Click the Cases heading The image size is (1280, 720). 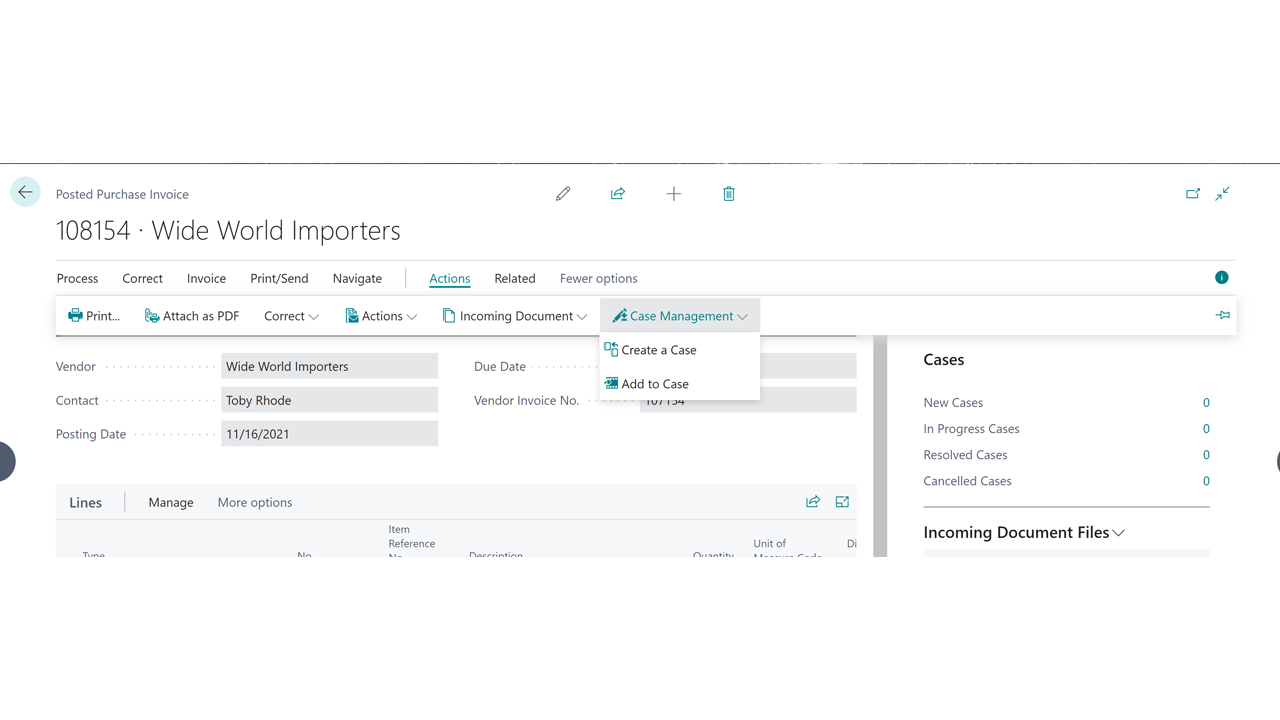tap(944, 360)
